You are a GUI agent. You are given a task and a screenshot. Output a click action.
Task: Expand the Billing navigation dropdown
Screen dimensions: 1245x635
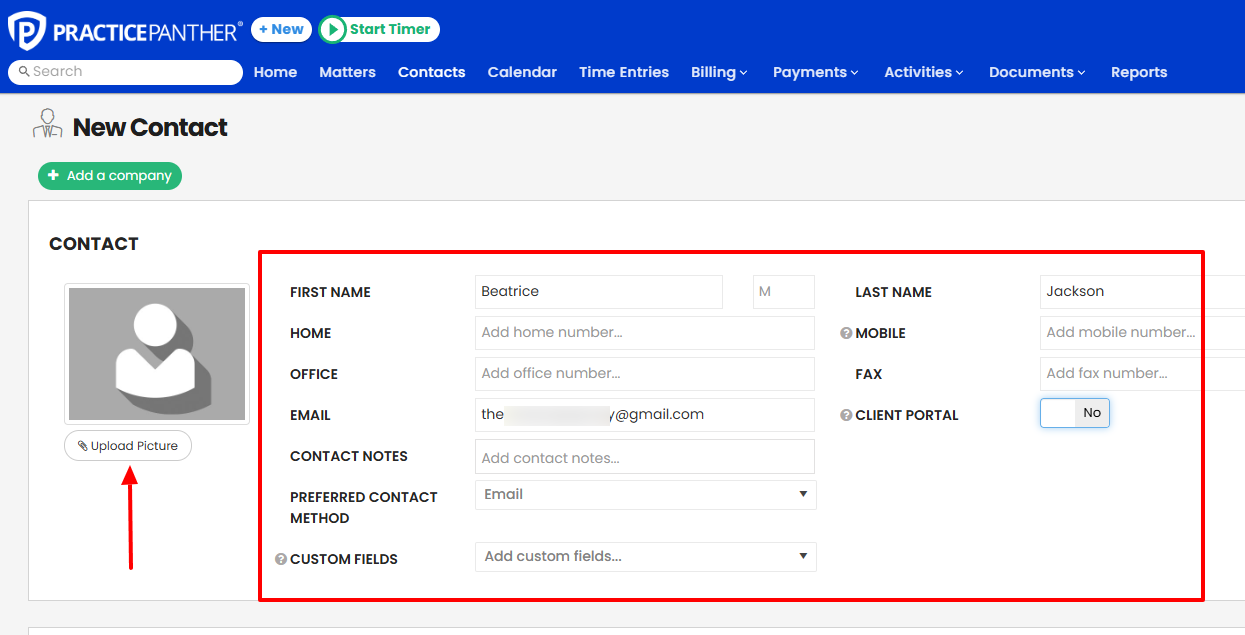pos(719,72)
